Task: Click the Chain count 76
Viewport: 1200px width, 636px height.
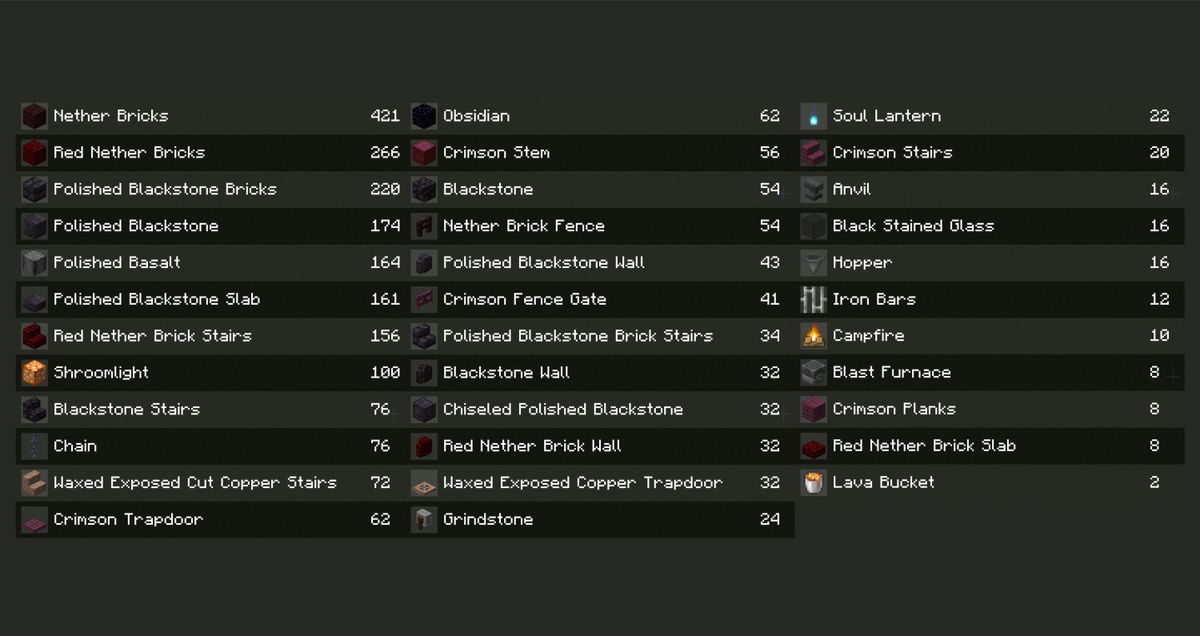Action: (x=380, y=446)
